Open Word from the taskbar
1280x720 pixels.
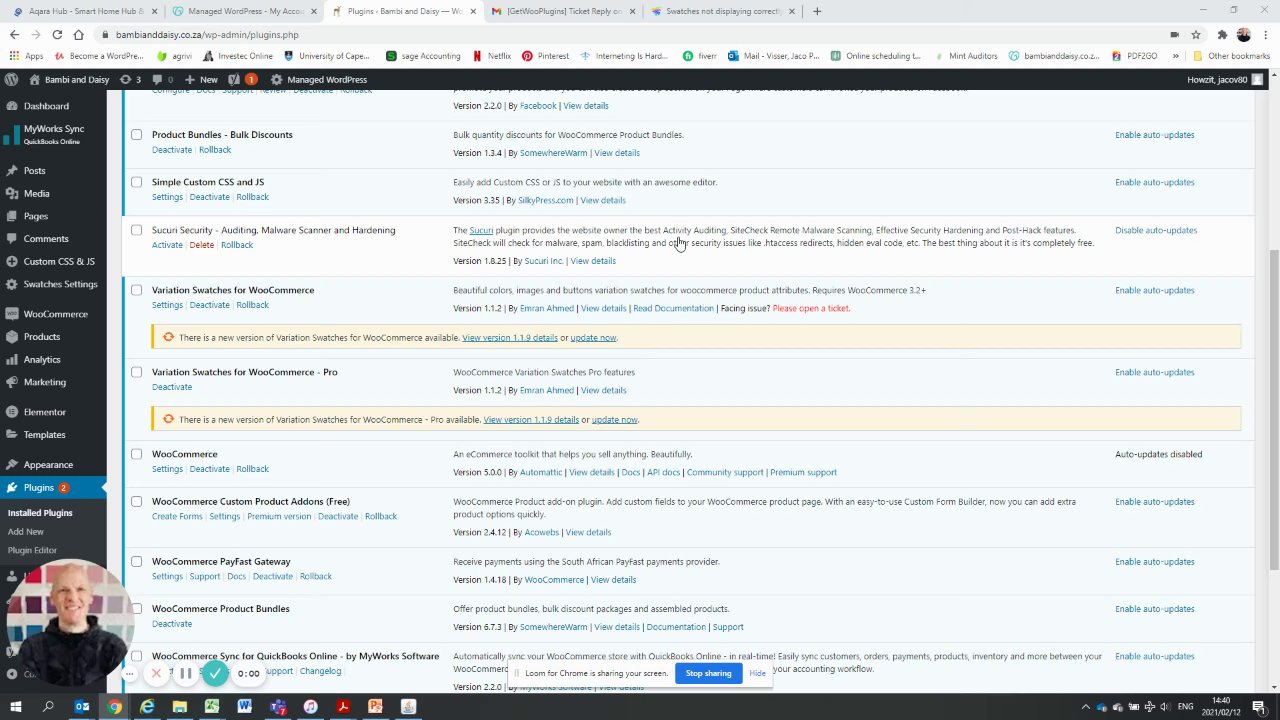click(x=245, y=707)
